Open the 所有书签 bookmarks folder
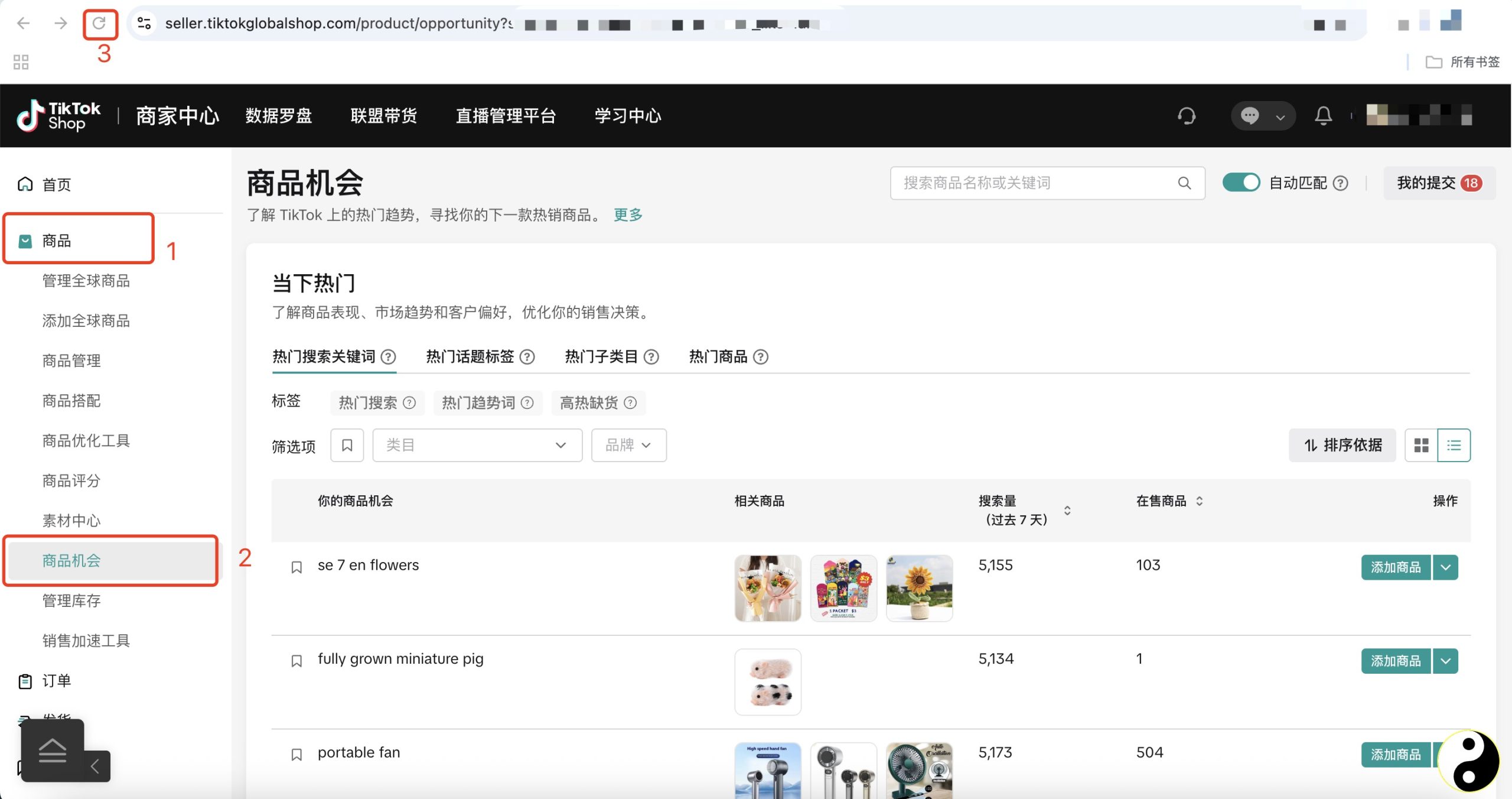 tap(1463, 61)
